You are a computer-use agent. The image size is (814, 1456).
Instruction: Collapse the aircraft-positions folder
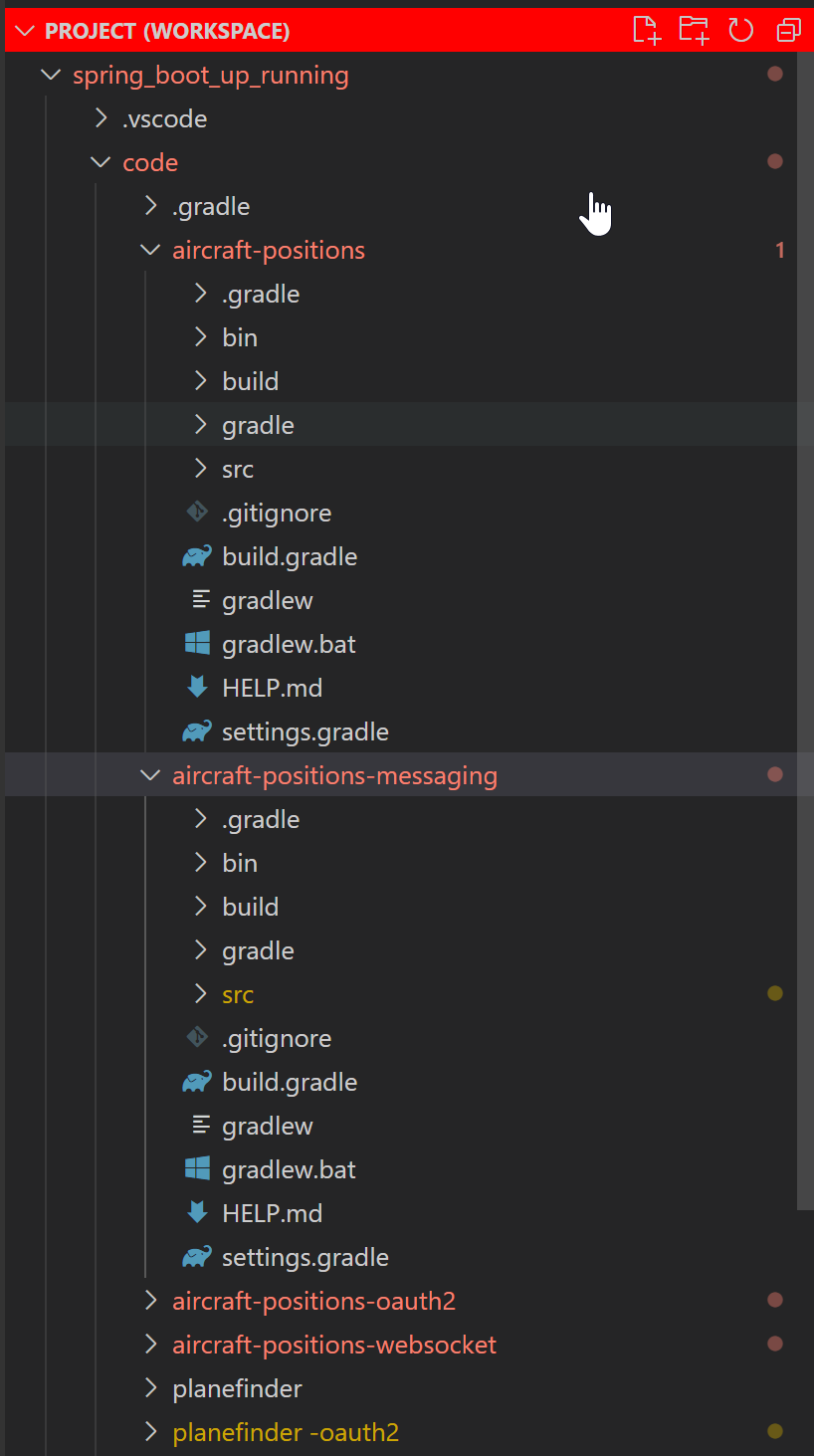coord(150,249)
